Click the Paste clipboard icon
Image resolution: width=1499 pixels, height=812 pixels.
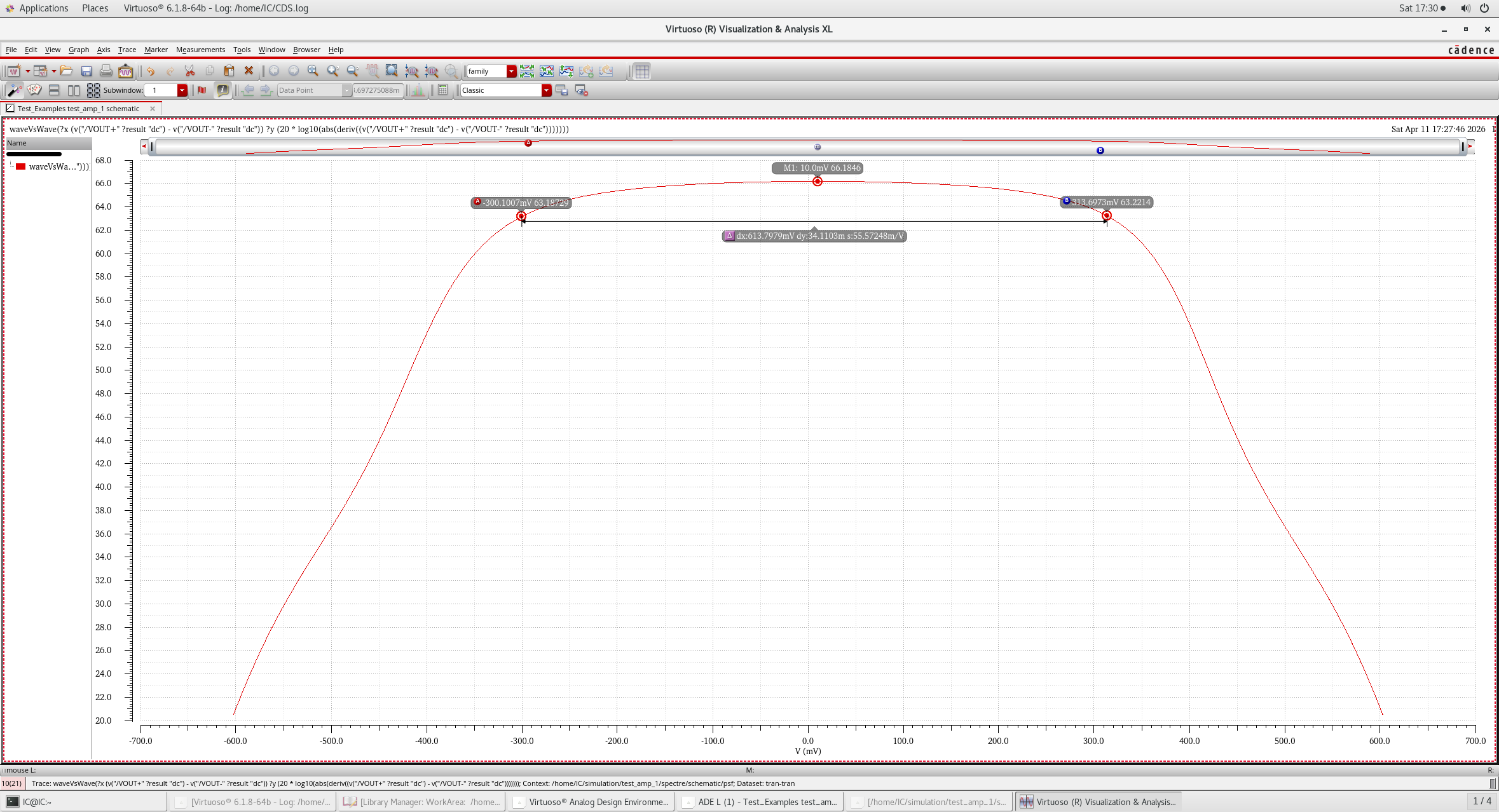point(229,71)
